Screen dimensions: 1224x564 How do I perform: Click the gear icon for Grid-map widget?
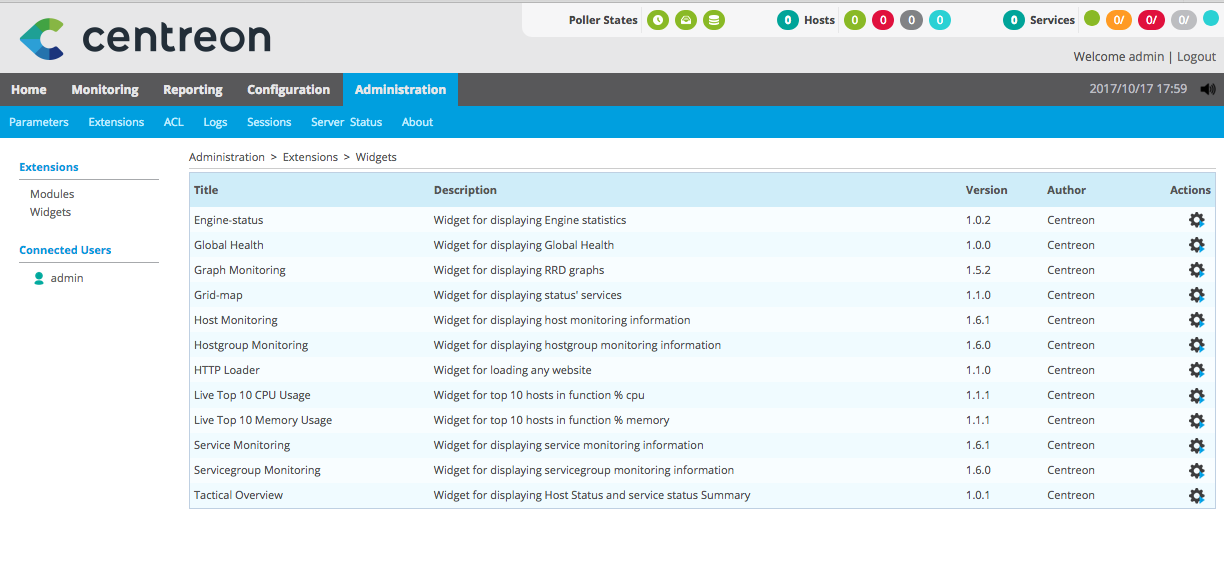[1196, 295]
